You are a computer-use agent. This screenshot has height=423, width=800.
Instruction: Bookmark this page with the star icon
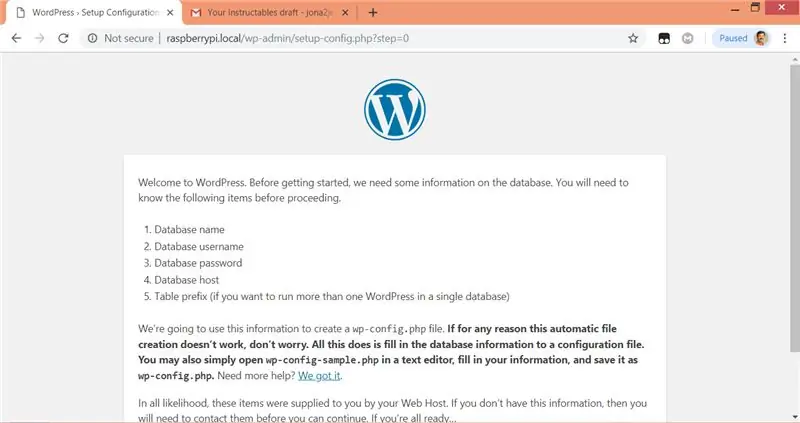click(x=633, y=38)
